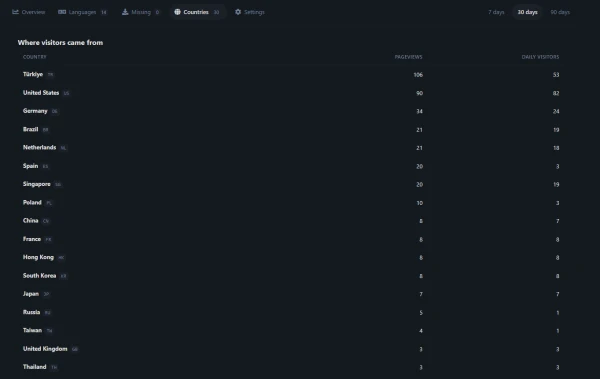Set range to 30 days

point(527,12)
